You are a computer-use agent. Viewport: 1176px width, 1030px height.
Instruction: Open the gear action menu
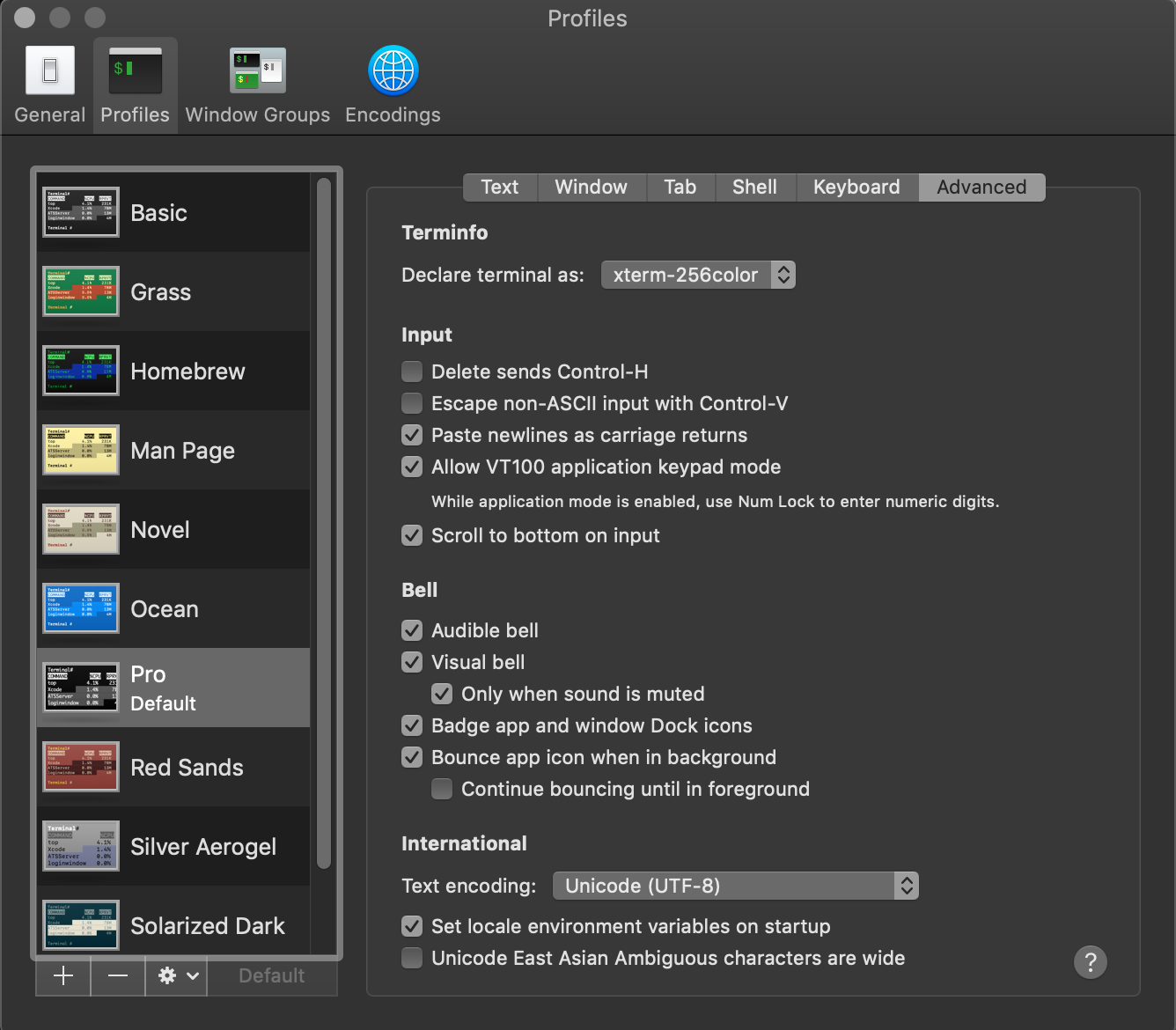click(177, 975)
